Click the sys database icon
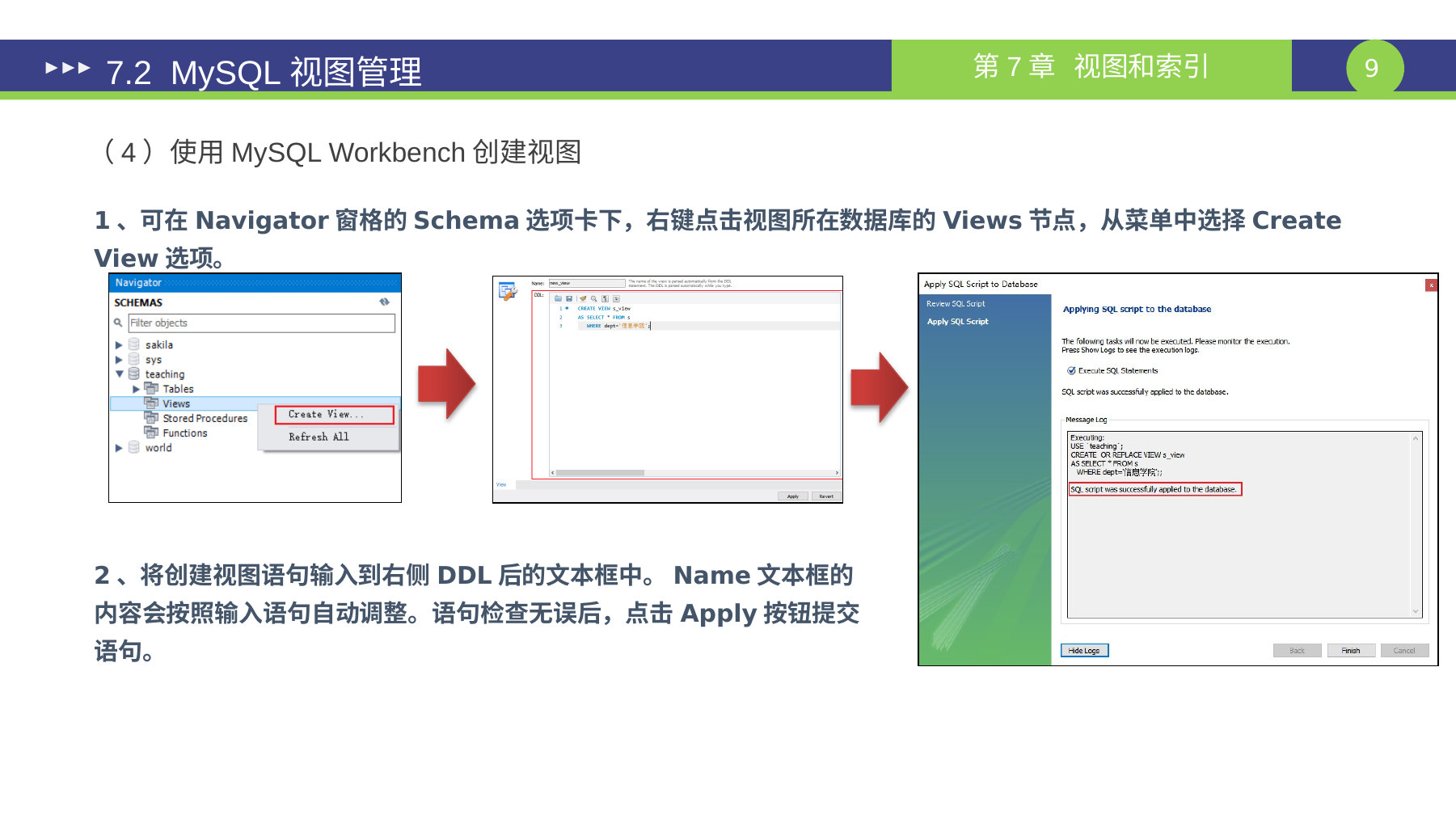Viewport: 1456px width, 819px height. 134,360
